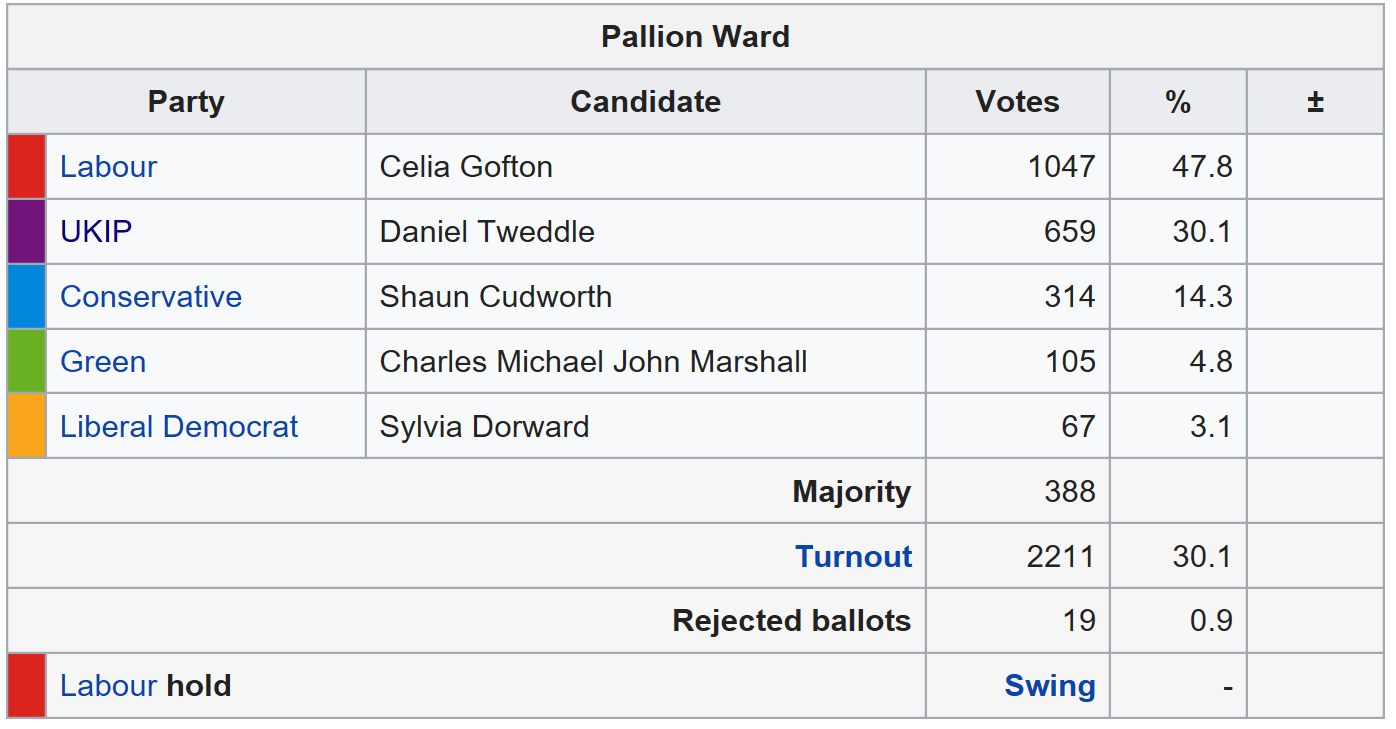Viewport: 1396px width, 729px height.
Task: Click the red Labour color swatch
Action: click(27, 167)
